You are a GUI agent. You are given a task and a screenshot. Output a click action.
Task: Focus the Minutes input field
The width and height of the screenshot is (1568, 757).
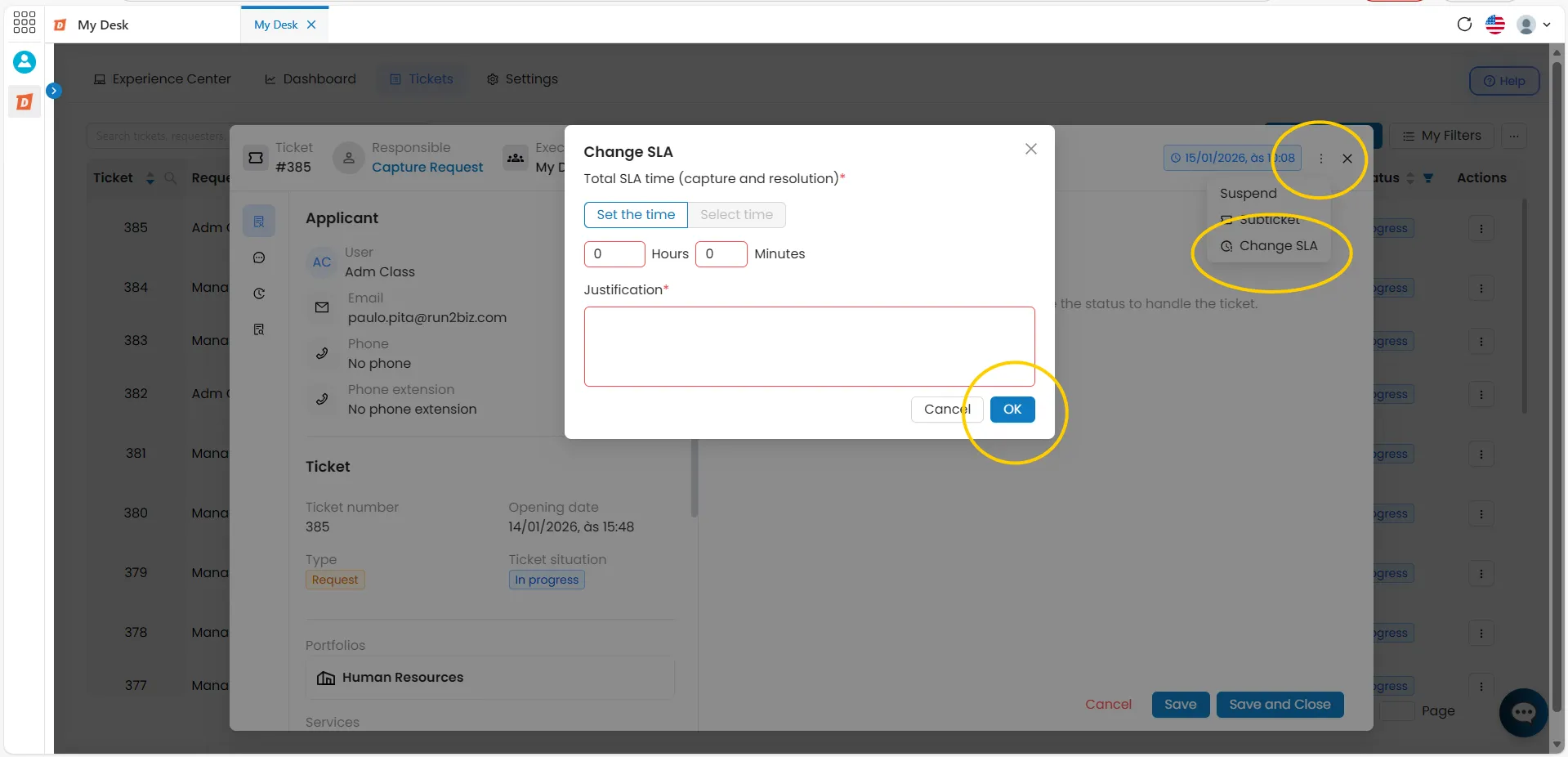coord(721,254)
